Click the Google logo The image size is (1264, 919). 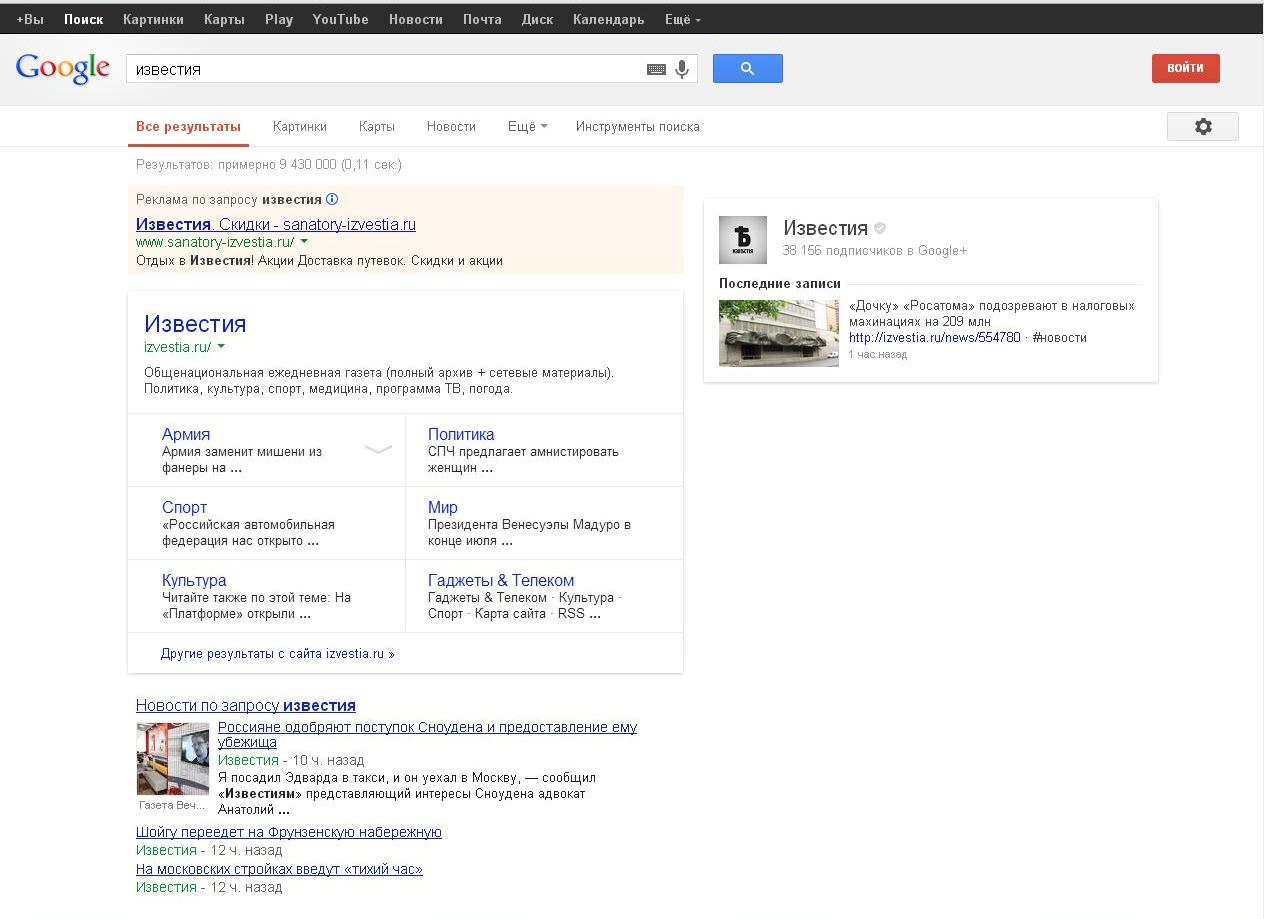tap(62, 68)
